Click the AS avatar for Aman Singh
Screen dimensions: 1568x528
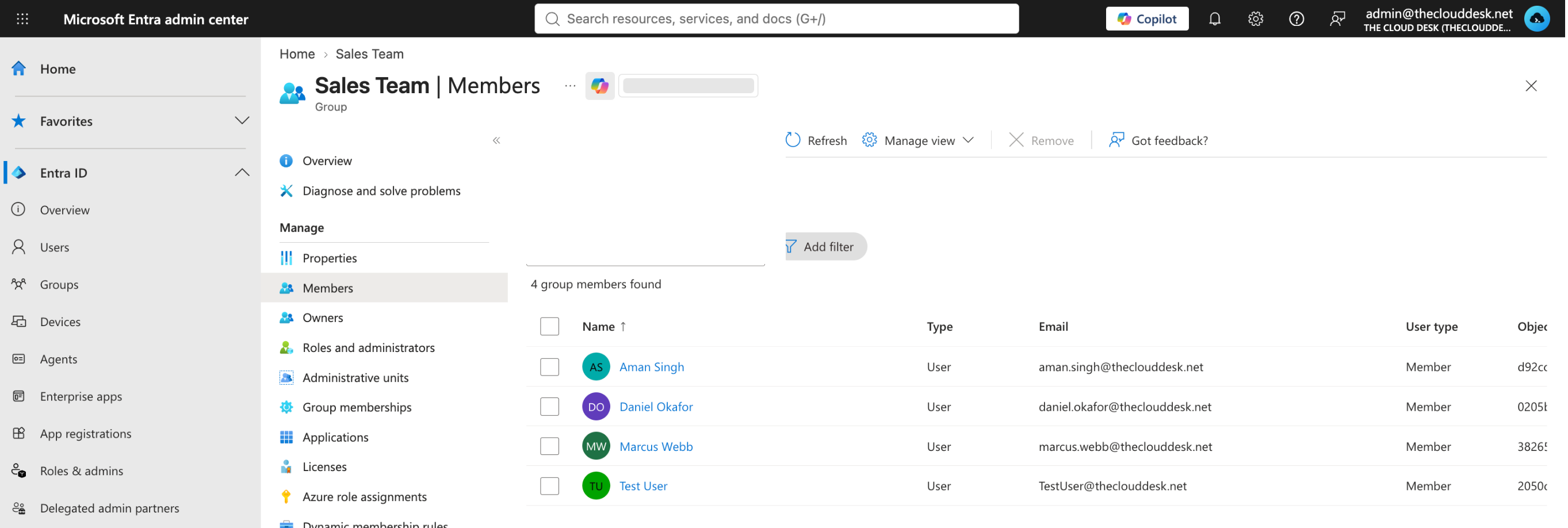pyautogui.click(x=596, y=367)
